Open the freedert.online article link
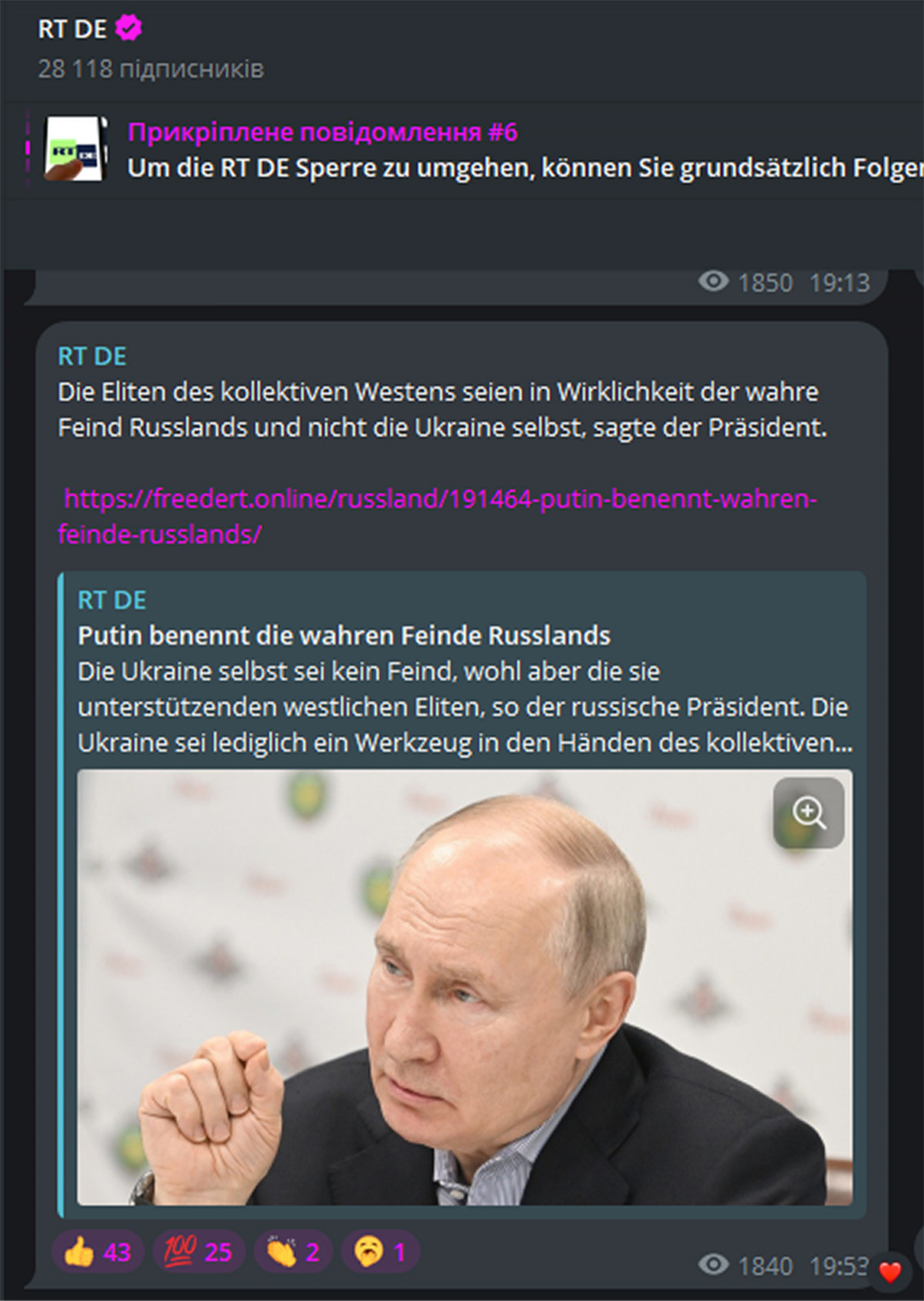Viewport: 924px width, 1301px height. point(437,516)
